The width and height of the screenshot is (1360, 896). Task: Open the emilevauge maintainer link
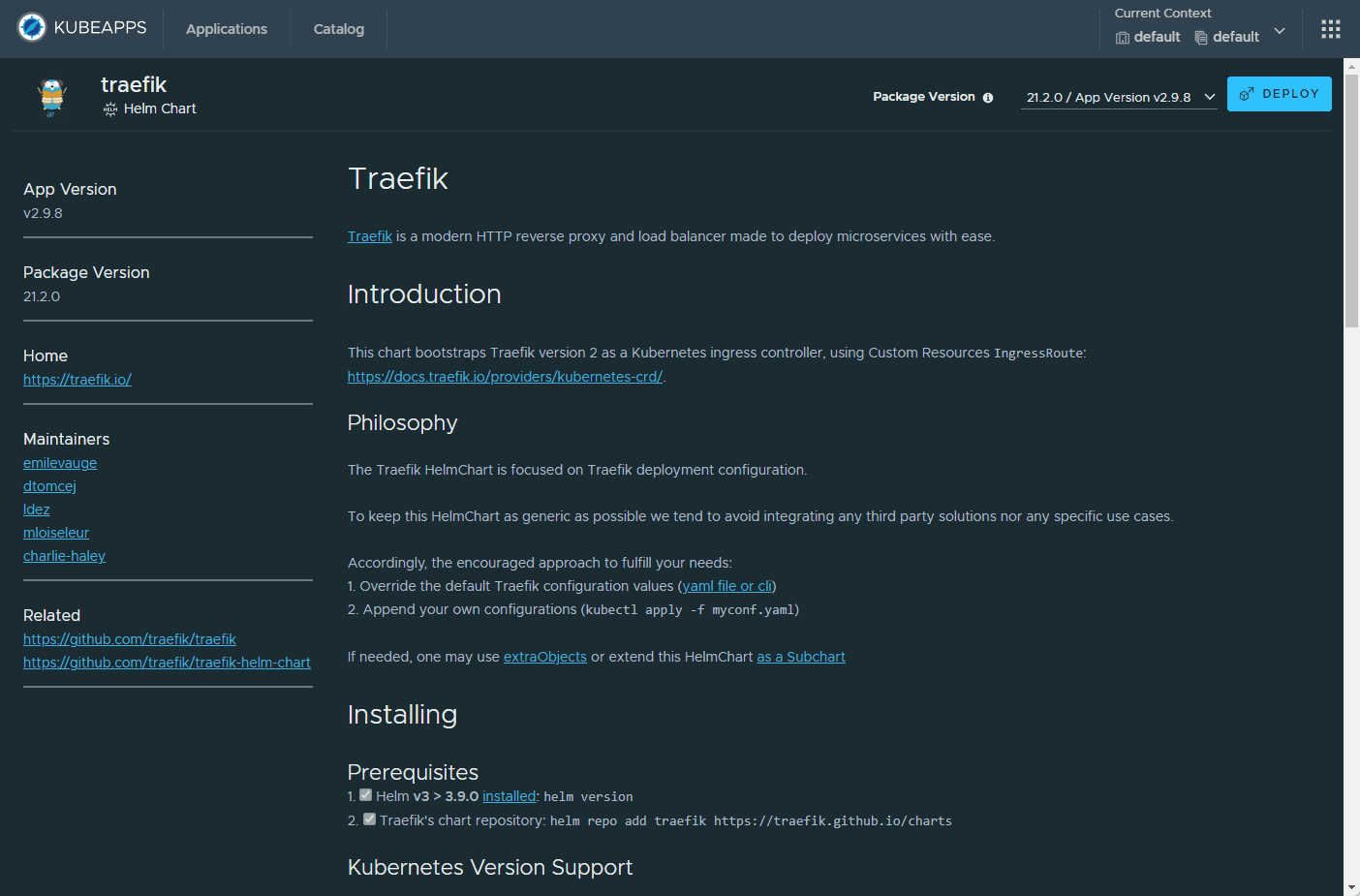pyautogui.click(x=60, y=463)
